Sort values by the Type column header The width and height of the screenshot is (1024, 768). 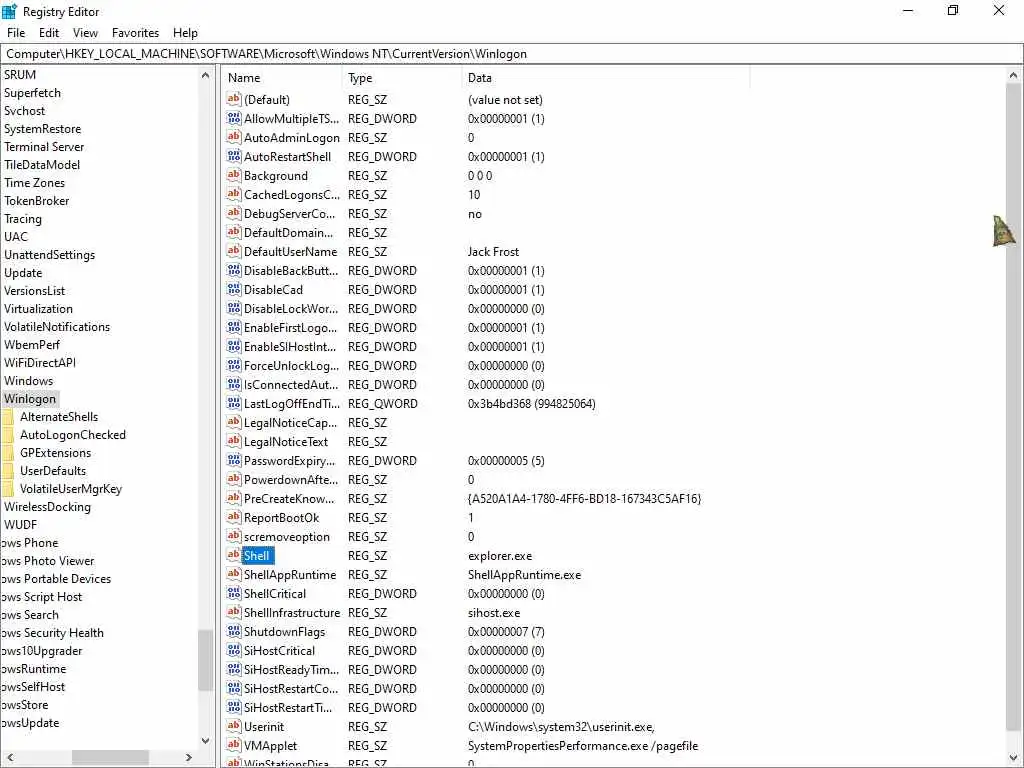pos(402,78)
